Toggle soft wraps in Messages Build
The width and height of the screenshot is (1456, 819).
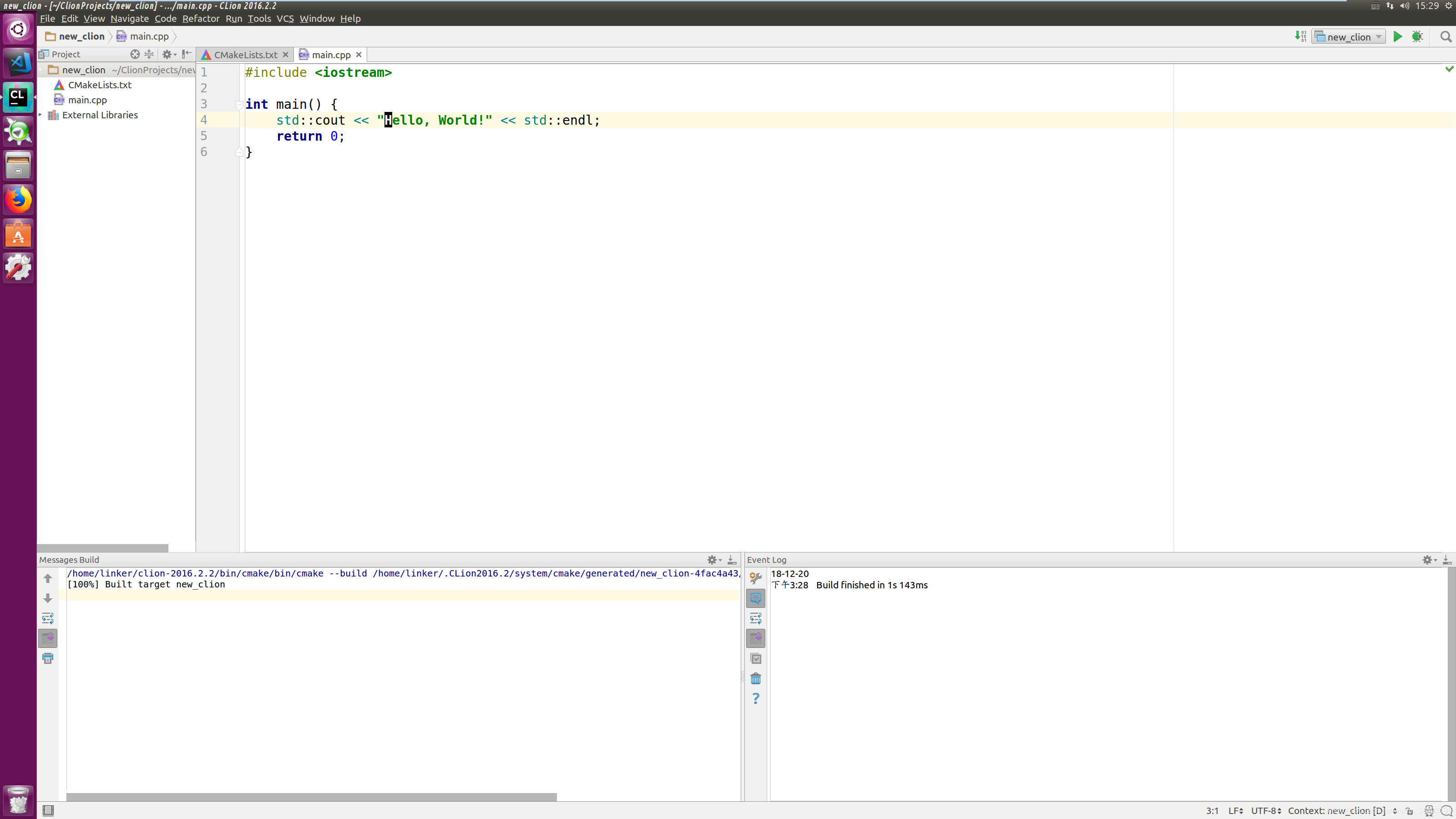[x=48, y=618]
